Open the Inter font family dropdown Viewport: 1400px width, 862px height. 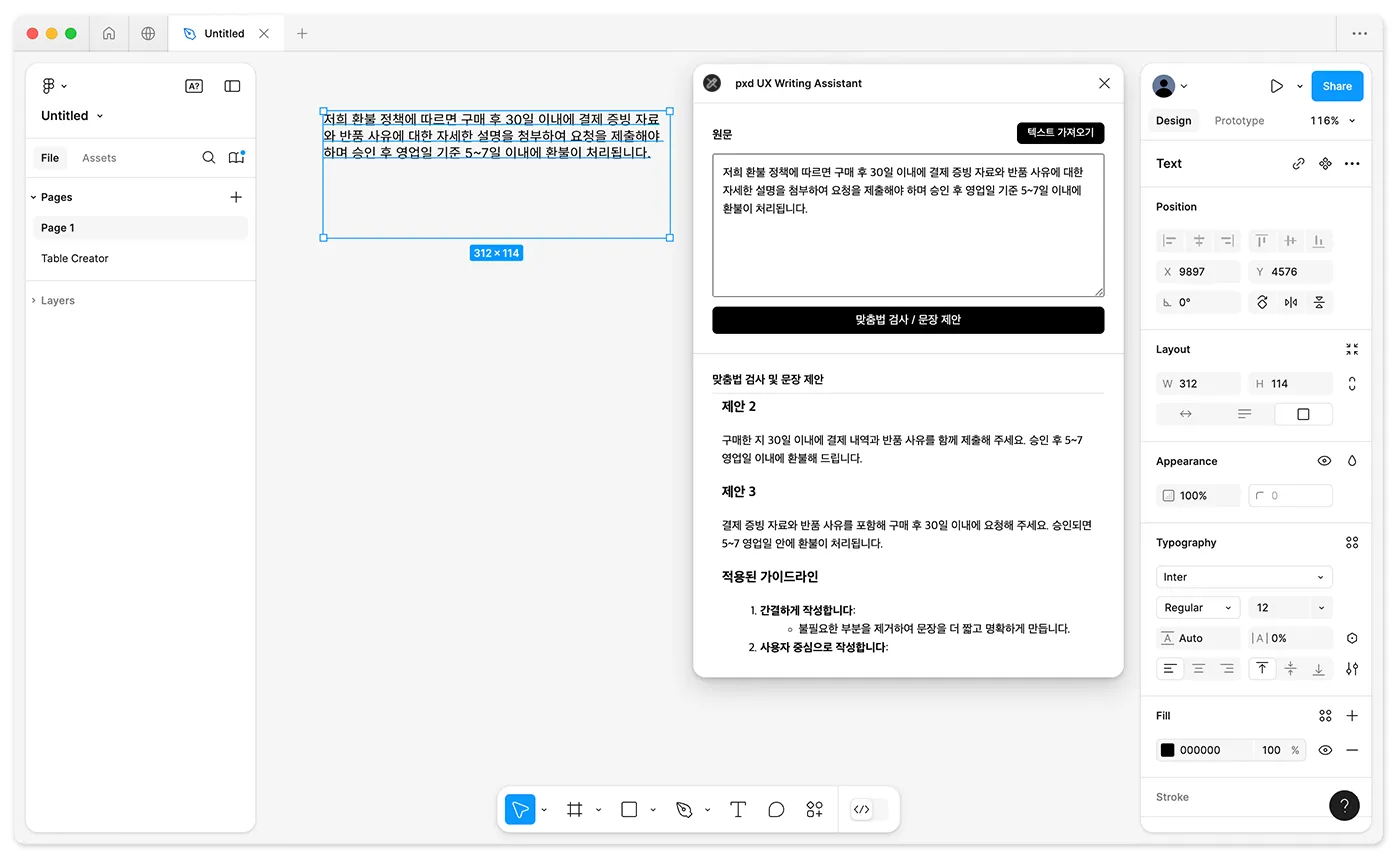(1244, 577)
